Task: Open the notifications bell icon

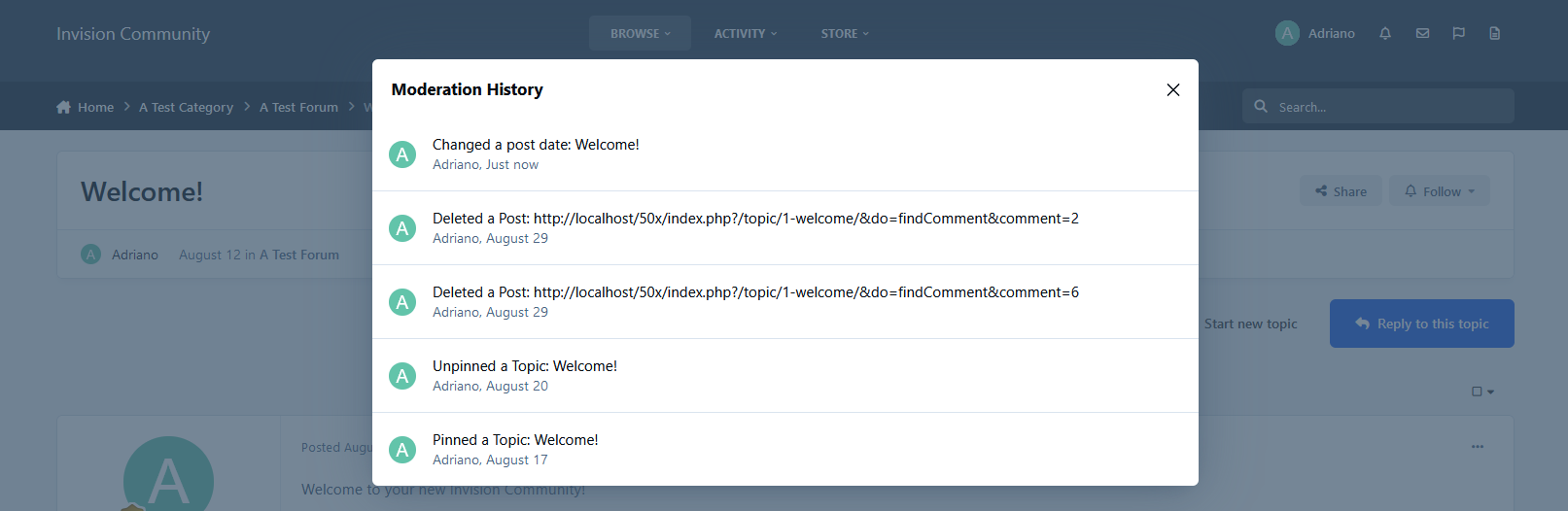Action: point(1385,33)
